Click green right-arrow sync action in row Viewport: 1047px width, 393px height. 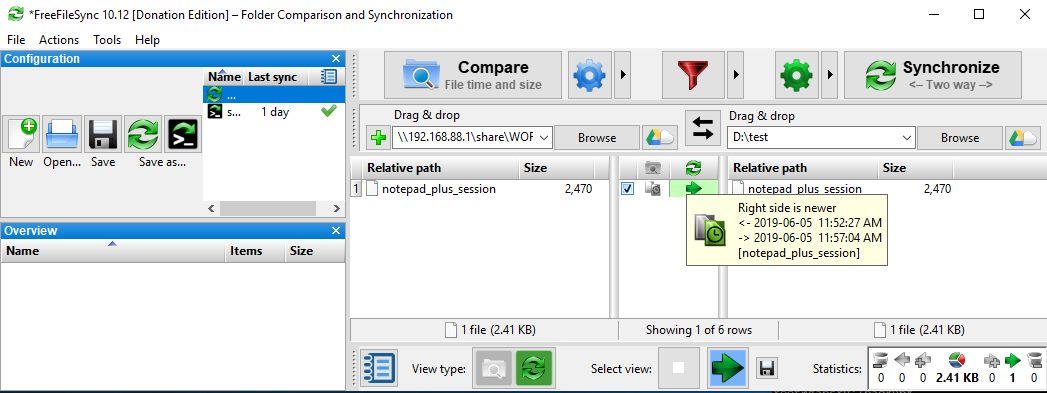pos(694,188)
